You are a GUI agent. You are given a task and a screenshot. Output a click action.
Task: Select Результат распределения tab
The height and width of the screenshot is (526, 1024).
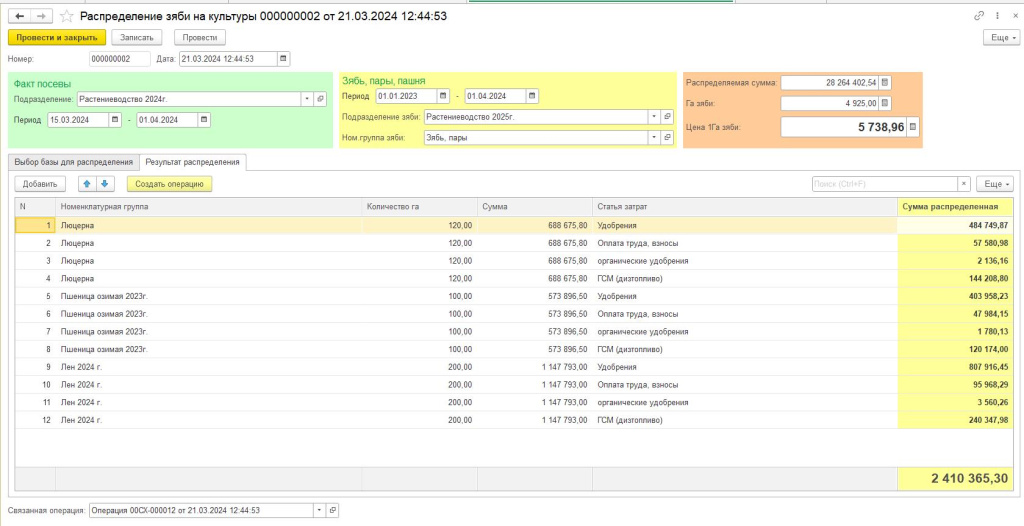click(x=192, y=161)
